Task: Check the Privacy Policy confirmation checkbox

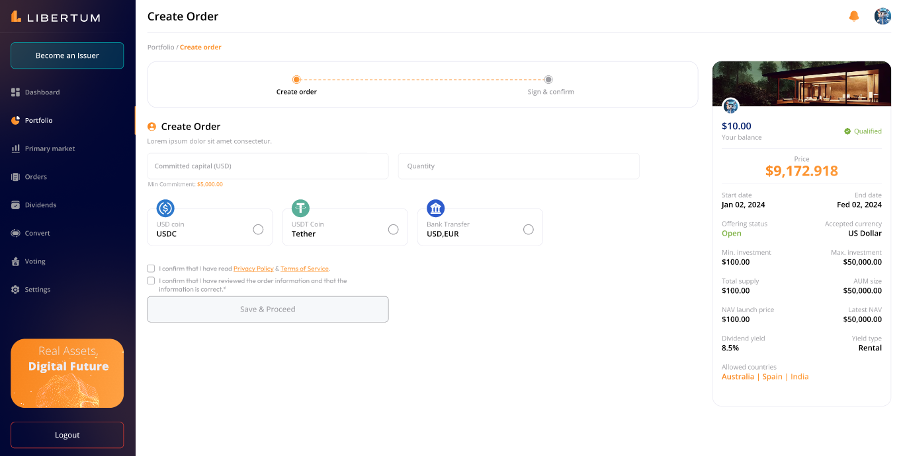Action: [151, 268]
